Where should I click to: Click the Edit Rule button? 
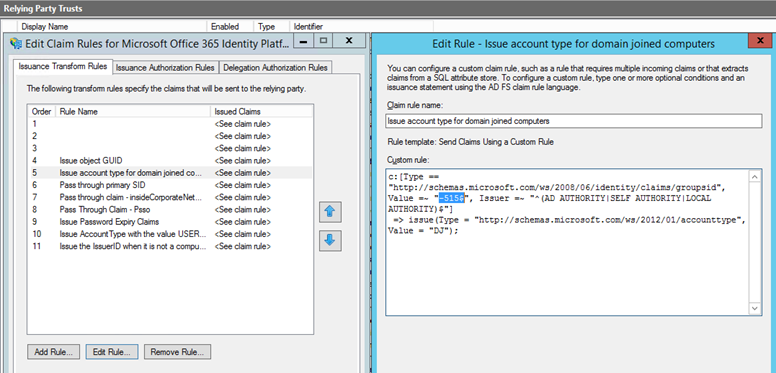point(111,352)
